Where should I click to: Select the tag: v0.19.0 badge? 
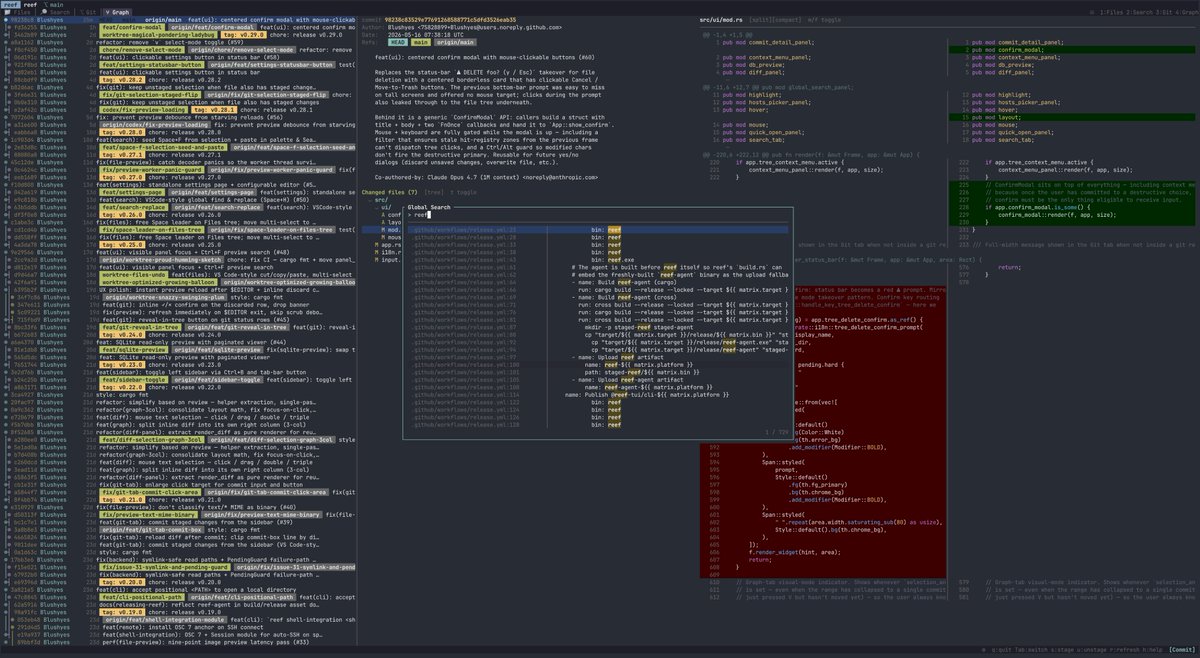[x=122, y=612]
